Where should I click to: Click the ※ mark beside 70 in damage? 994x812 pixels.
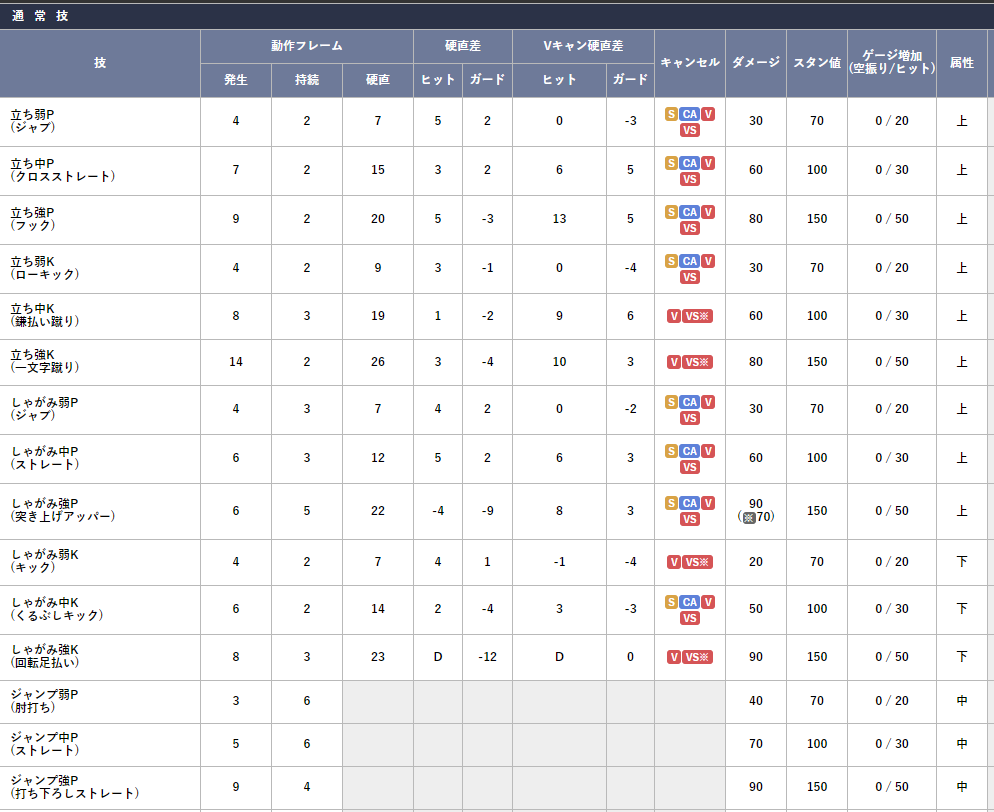click(x=749, y=517)
